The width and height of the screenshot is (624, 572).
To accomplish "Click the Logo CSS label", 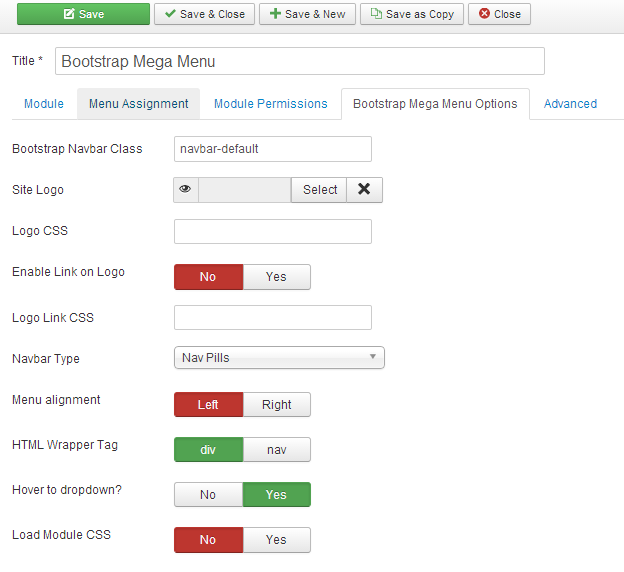I will point(40,231).
